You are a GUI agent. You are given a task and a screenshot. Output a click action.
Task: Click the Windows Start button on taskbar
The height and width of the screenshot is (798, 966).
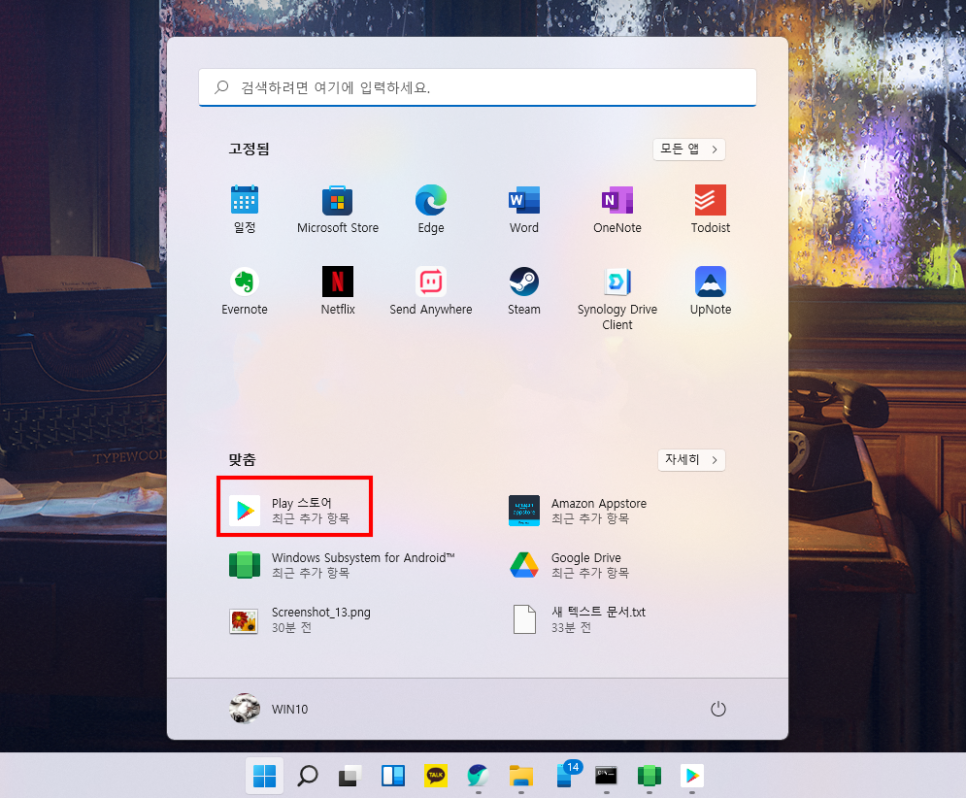(x=264, y=775)
